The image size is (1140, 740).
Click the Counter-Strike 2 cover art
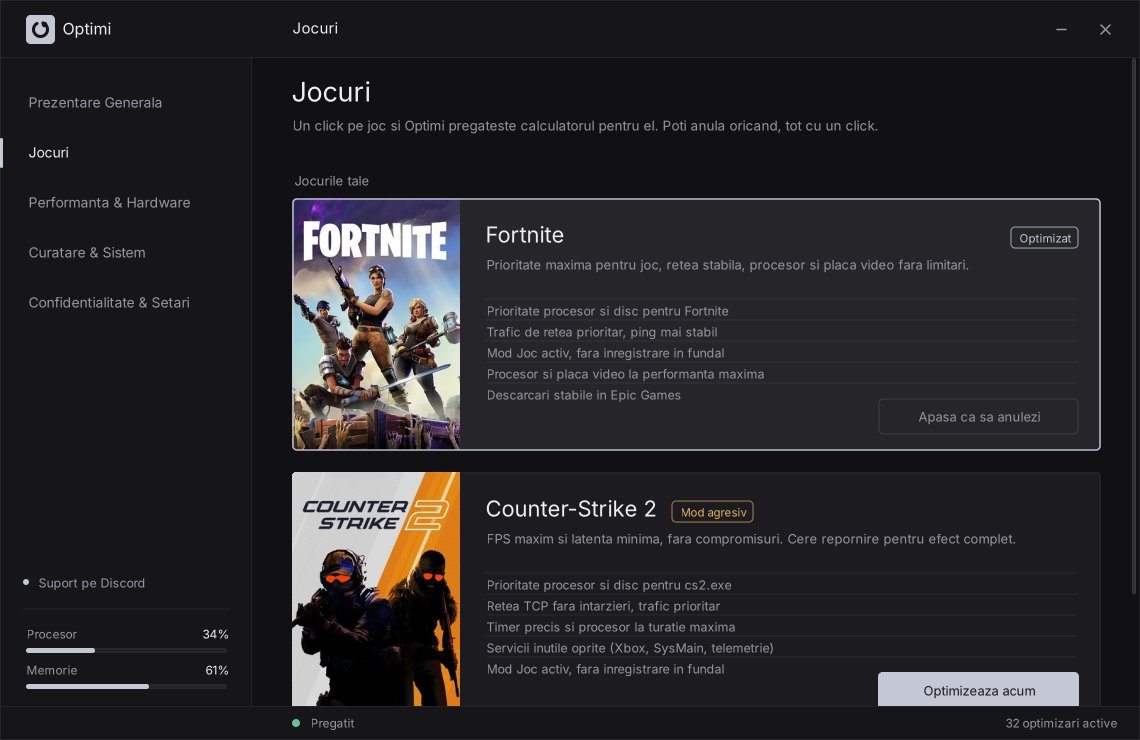[x=376, y=590]
